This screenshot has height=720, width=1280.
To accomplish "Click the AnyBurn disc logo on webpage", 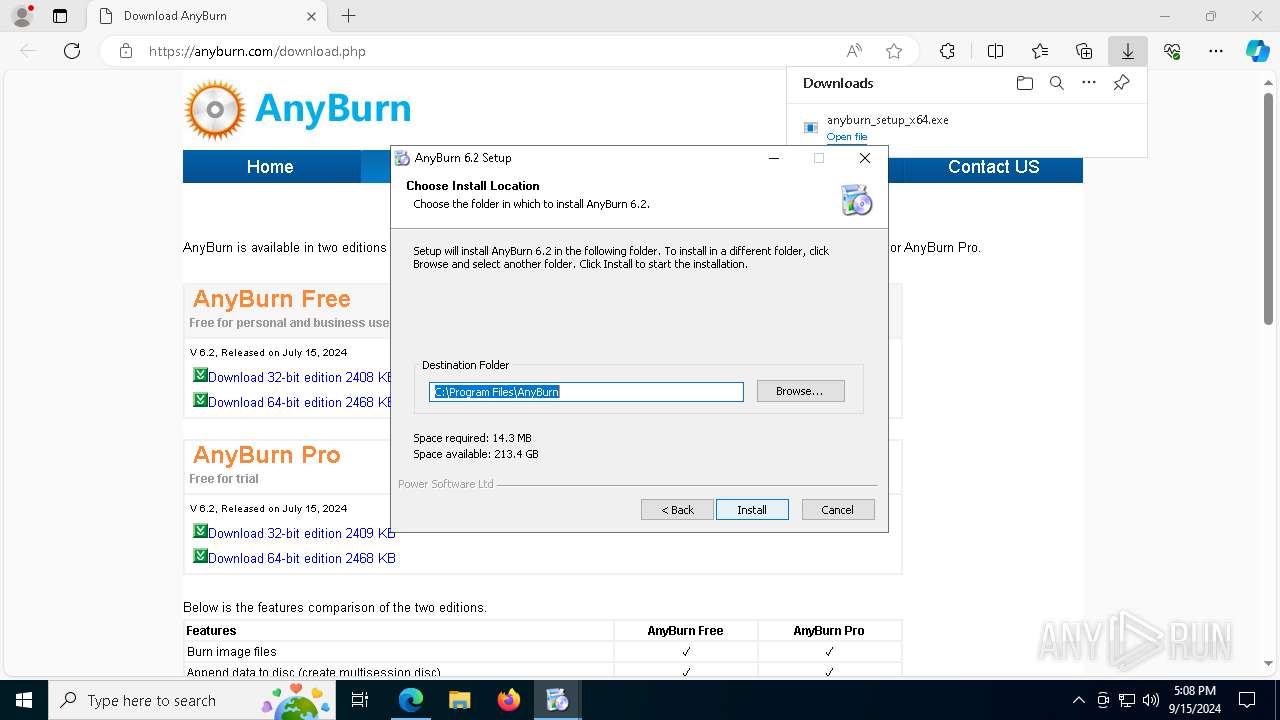I will tap(214, 110).
